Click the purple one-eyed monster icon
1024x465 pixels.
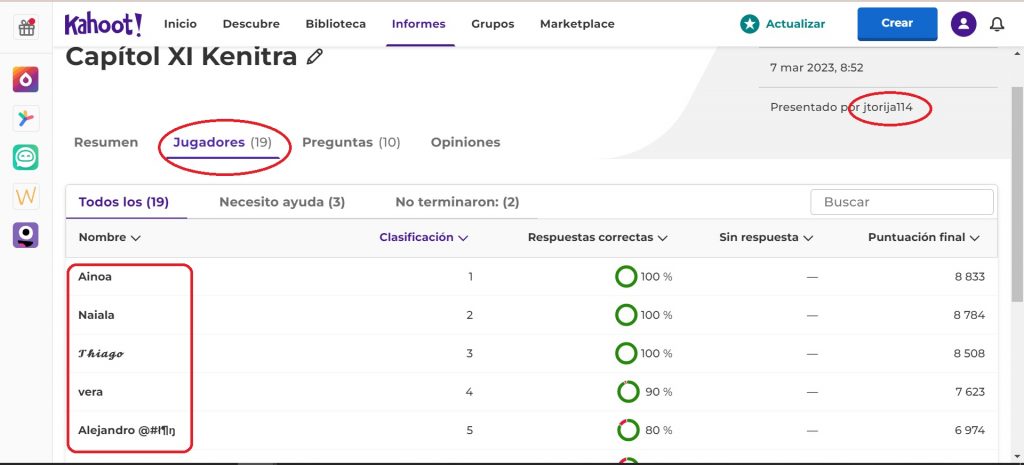(x=26, y=235)
